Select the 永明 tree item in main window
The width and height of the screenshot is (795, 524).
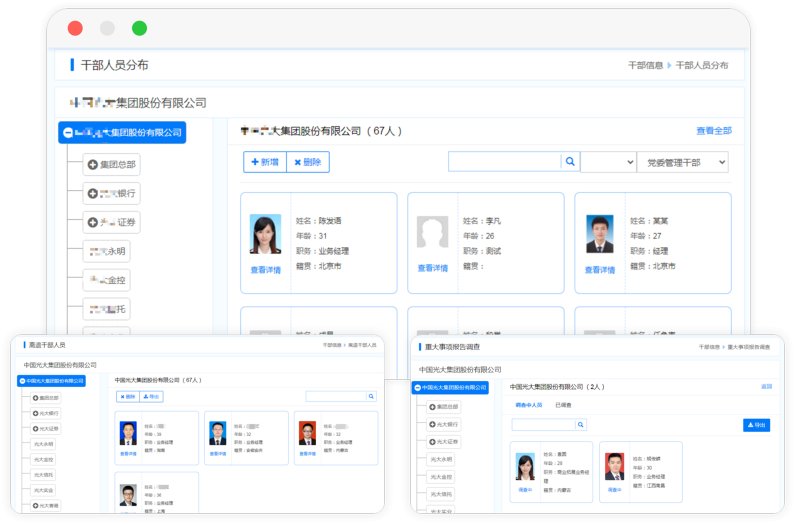(x=107, y=252)
